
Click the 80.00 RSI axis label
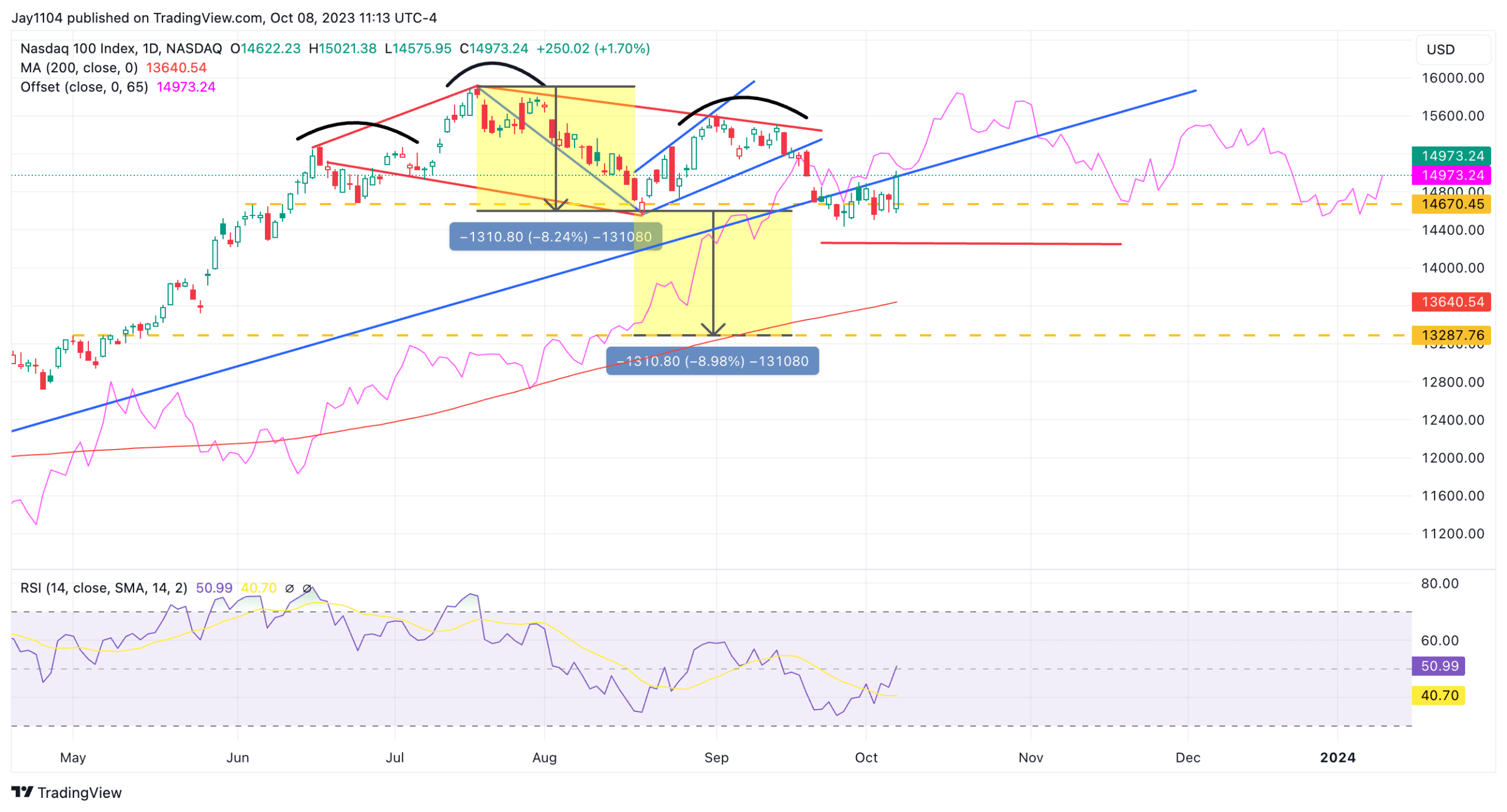1439,583
